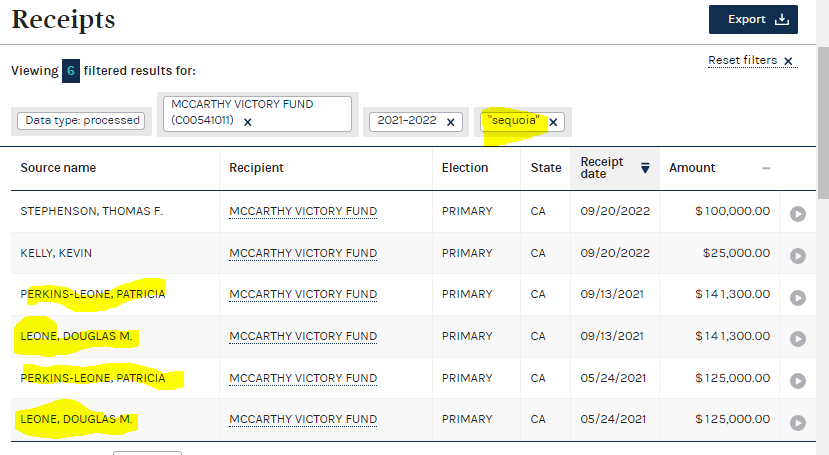Expand details for Stephenson, Thomas F. row

pyautogui.click(x=798, y=214)
